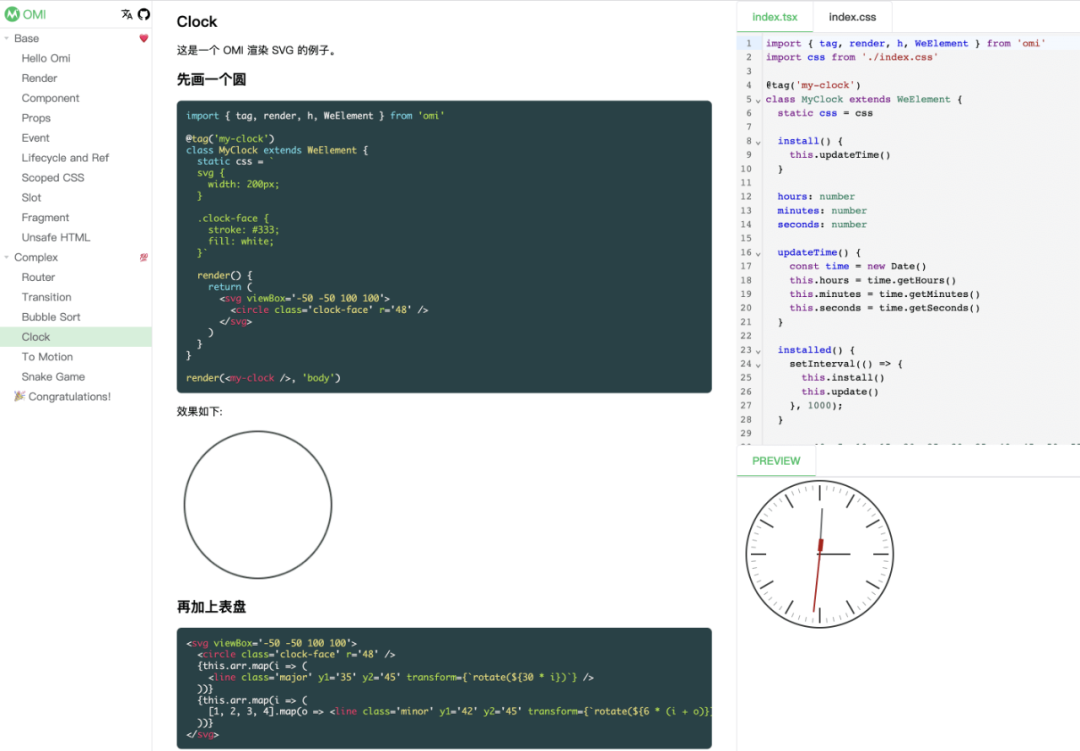Open the Congratulations! page
The height and width of the screenshot is (751, 1080).
tap(69, 397)
